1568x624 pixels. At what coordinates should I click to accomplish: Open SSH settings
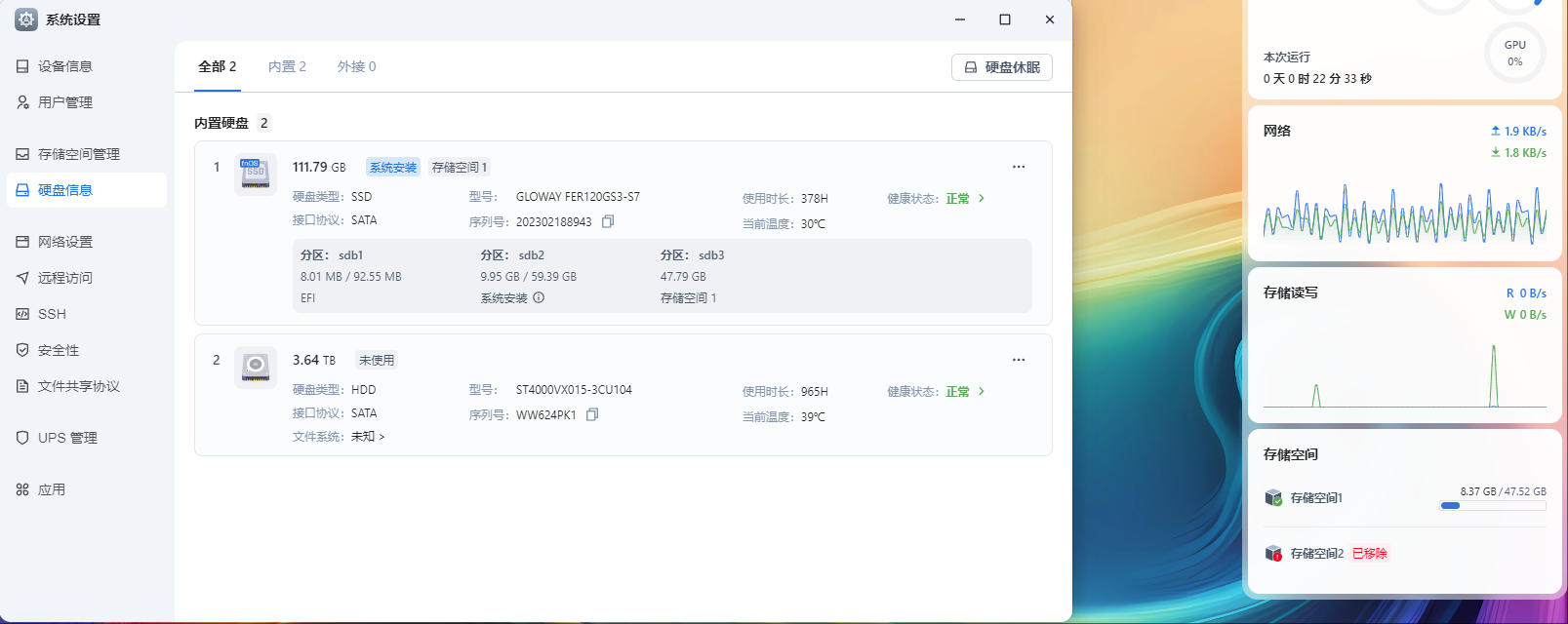tap(86, 314)
